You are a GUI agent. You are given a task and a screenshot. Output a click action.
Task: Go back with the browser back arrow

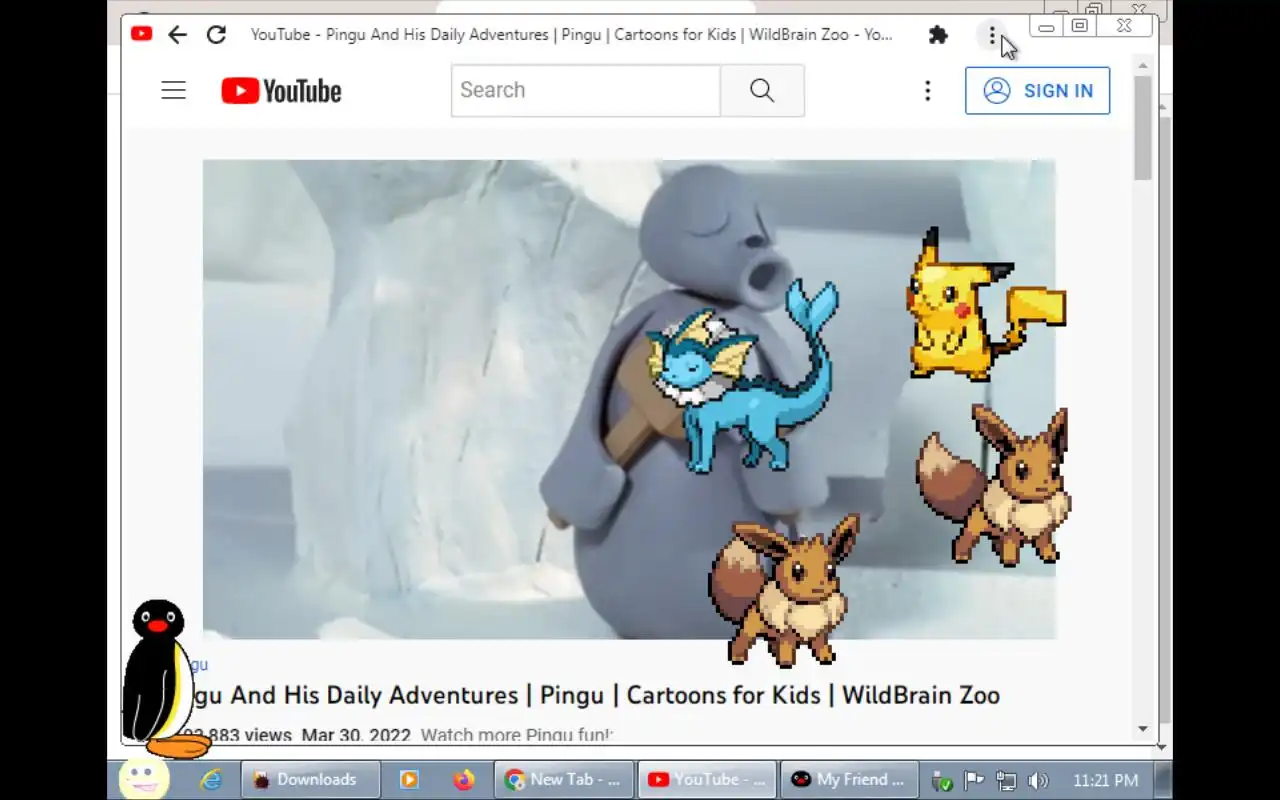tap(177, 35)
